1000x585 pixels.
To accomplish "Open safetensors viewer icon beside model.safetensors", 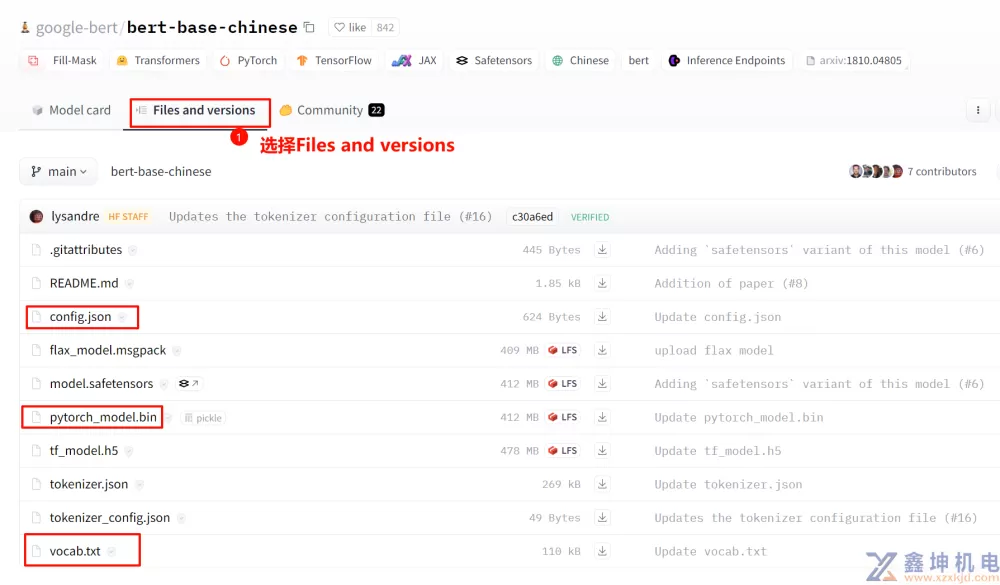I will (189, 383).
